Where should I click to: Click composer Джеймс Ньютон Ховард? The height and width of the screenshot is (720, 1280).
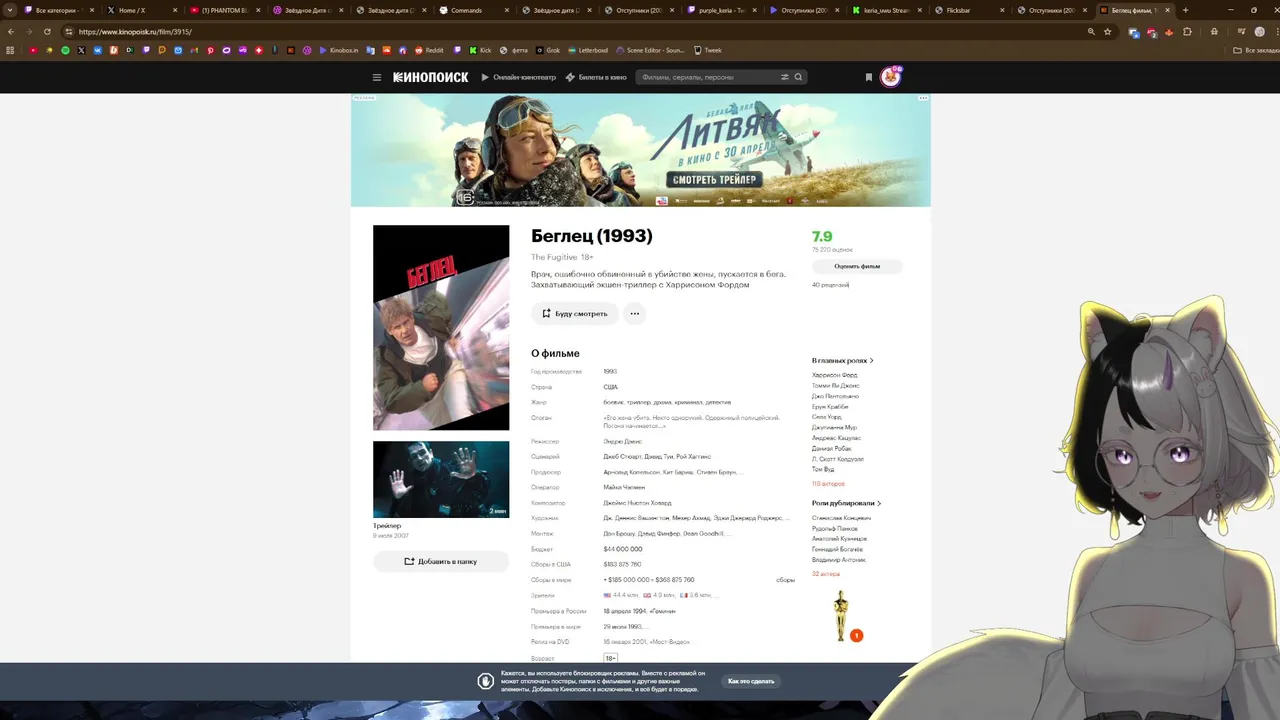point(637,503)
